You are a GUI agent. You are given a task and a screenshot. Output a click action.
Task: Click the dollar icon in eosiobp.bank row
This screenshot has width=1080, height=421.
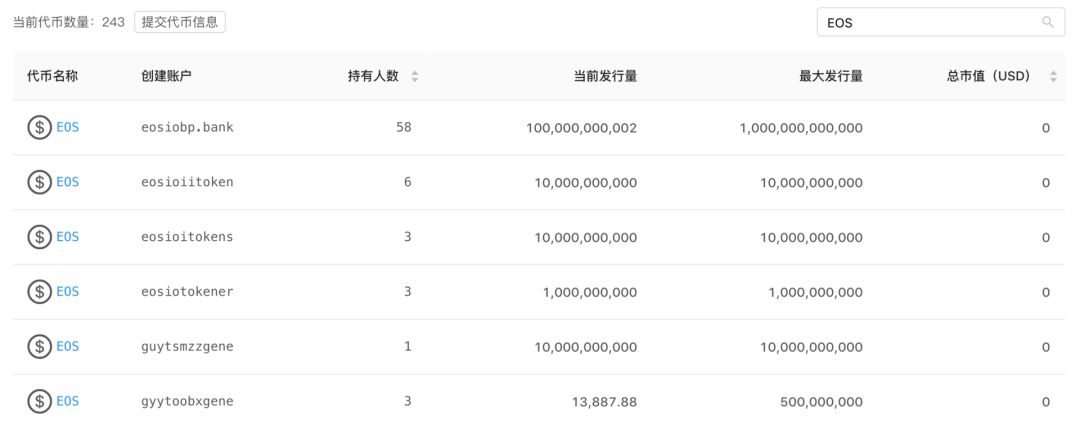click(x=39, y=127)
